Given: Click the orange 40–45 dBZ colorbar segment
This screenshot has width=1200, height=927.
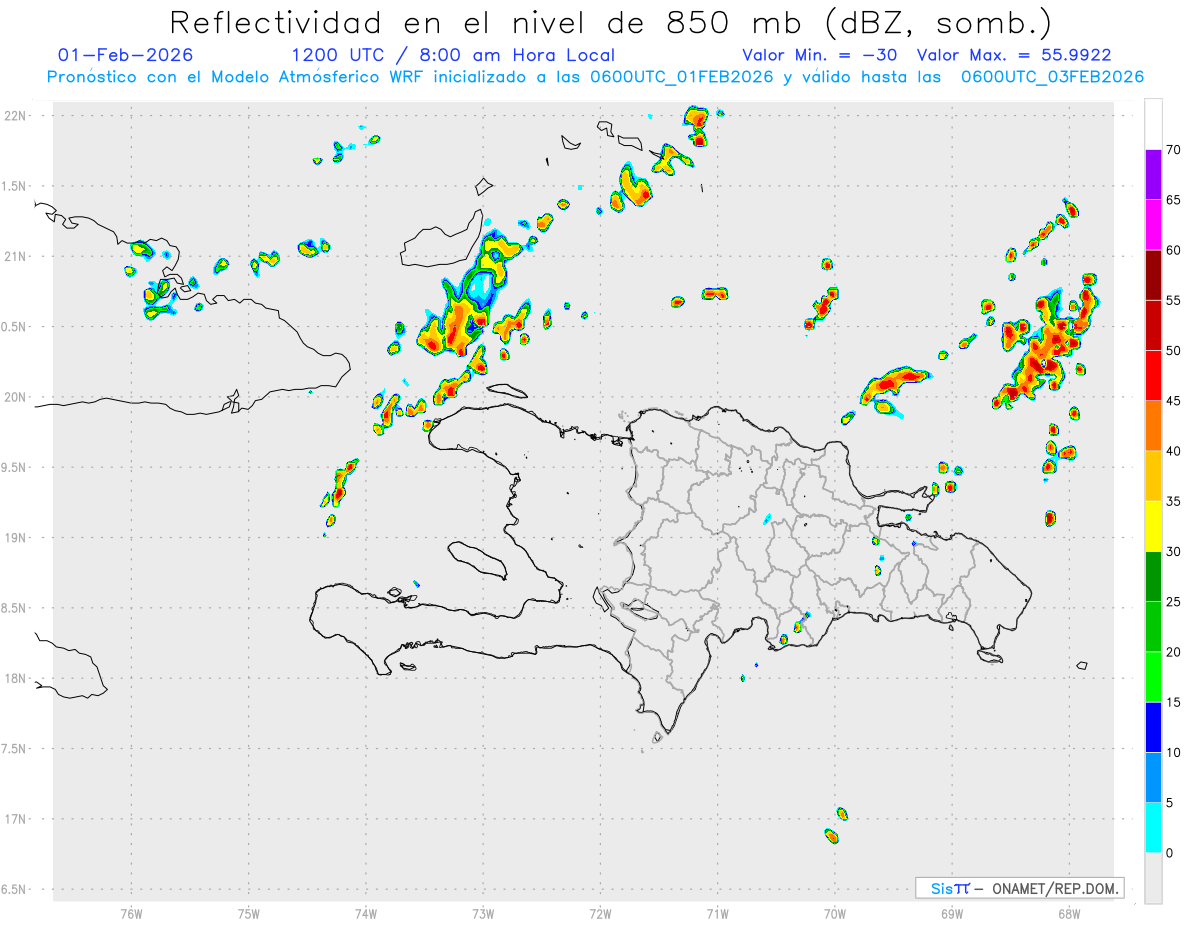Looking at the screenshot, I should pos(1153,426).
